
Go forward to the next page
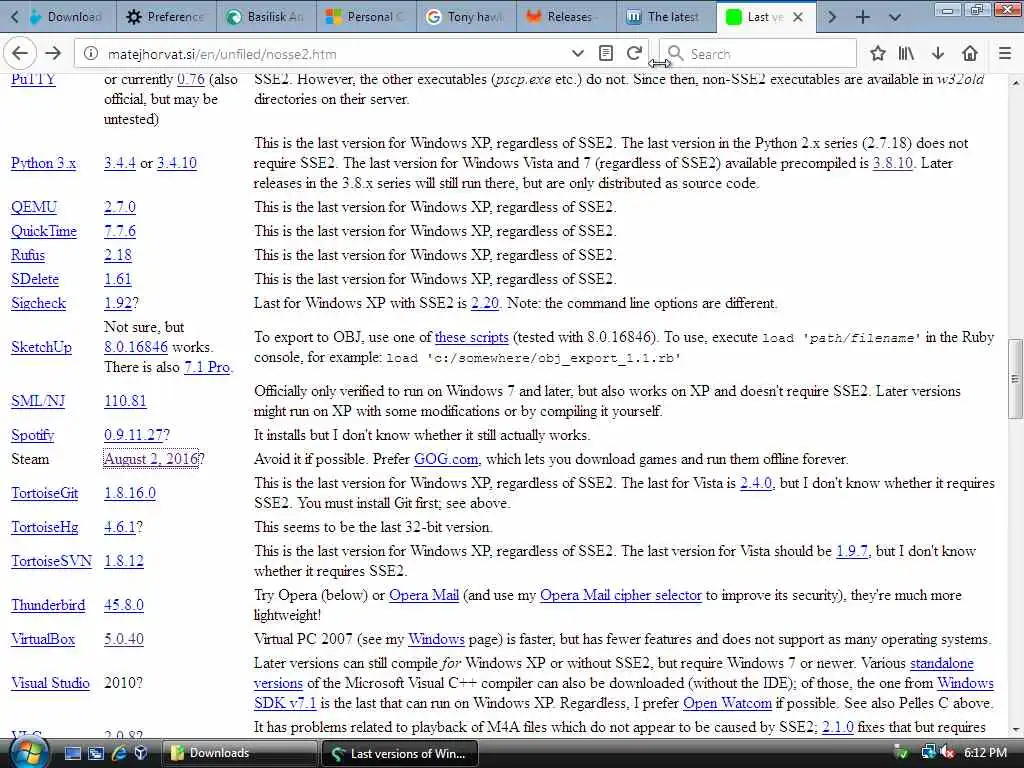54,54
